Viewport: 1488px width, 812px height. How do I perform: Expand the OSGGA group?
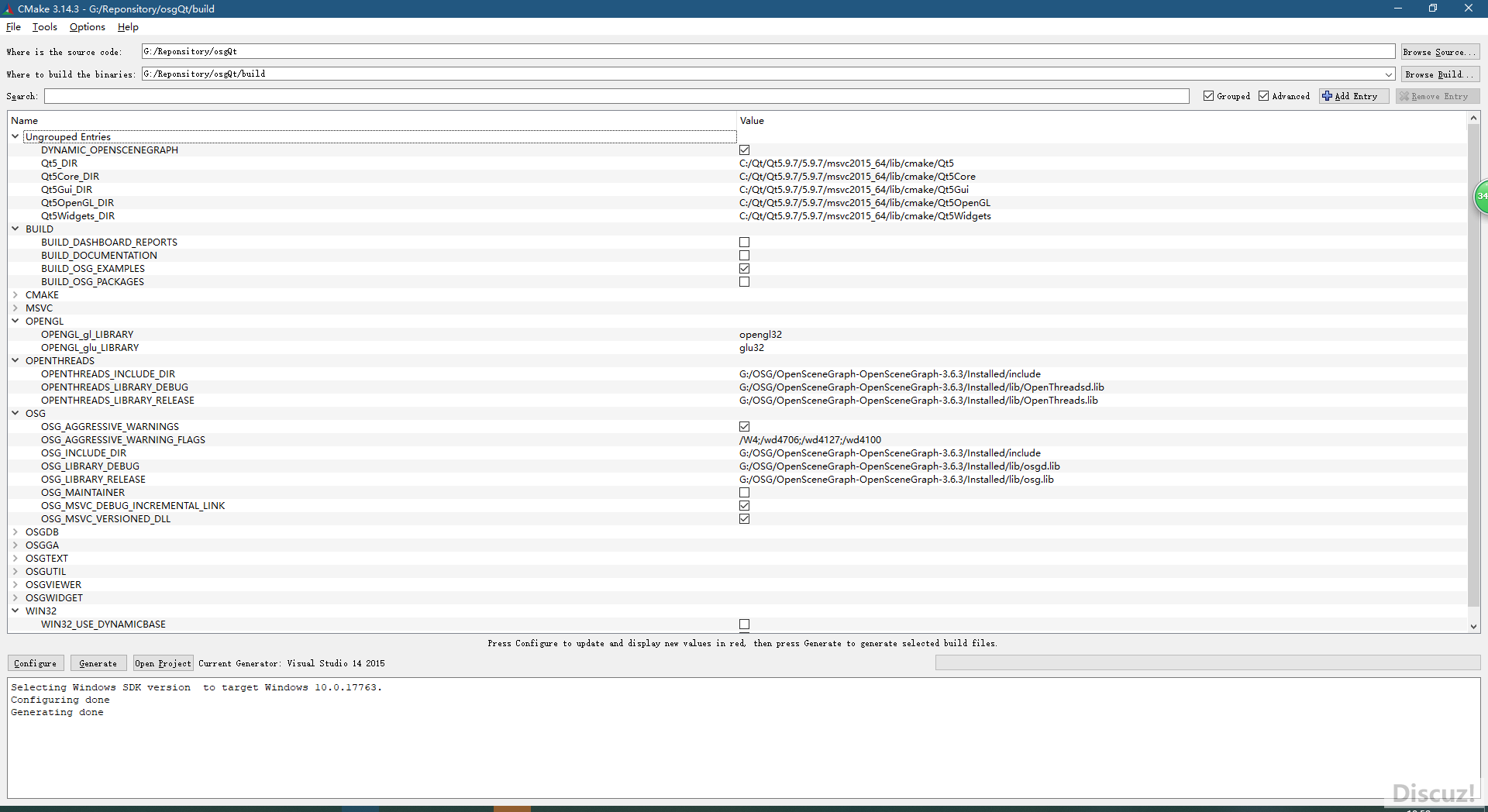(15, 545)
